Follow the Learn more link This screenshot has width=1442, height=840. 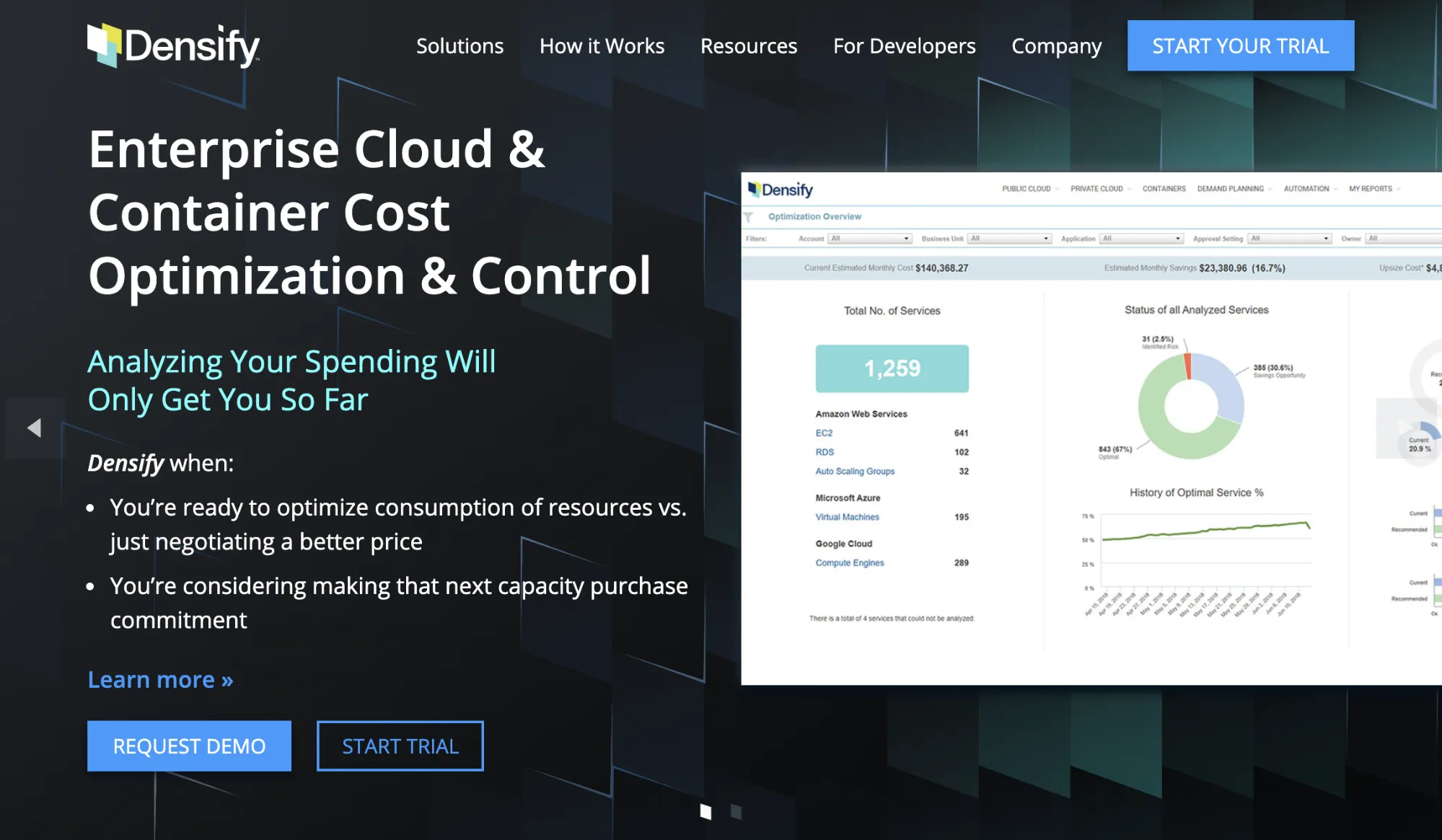160,679
